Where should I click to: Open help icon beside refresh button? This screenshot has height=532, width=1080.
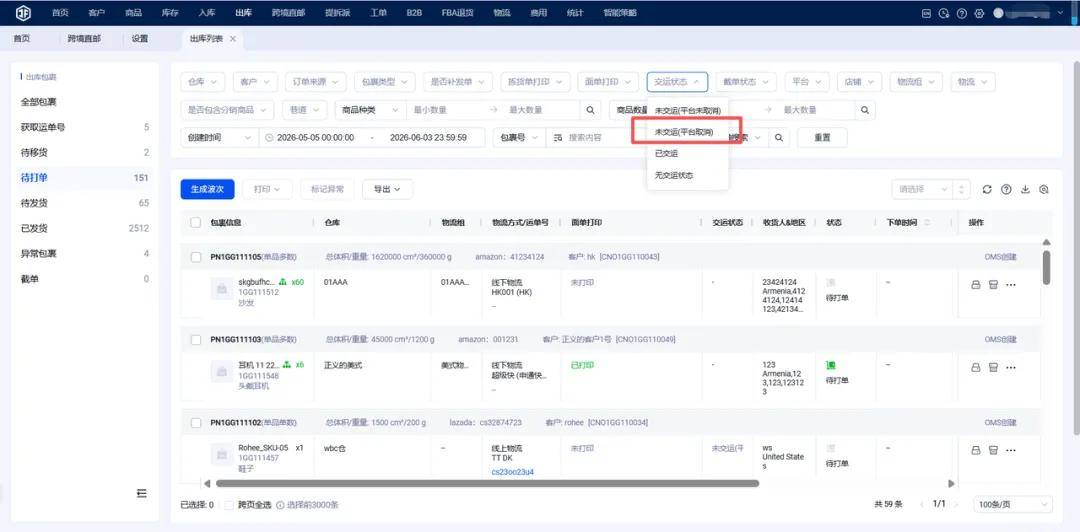tap(1006, 190)
